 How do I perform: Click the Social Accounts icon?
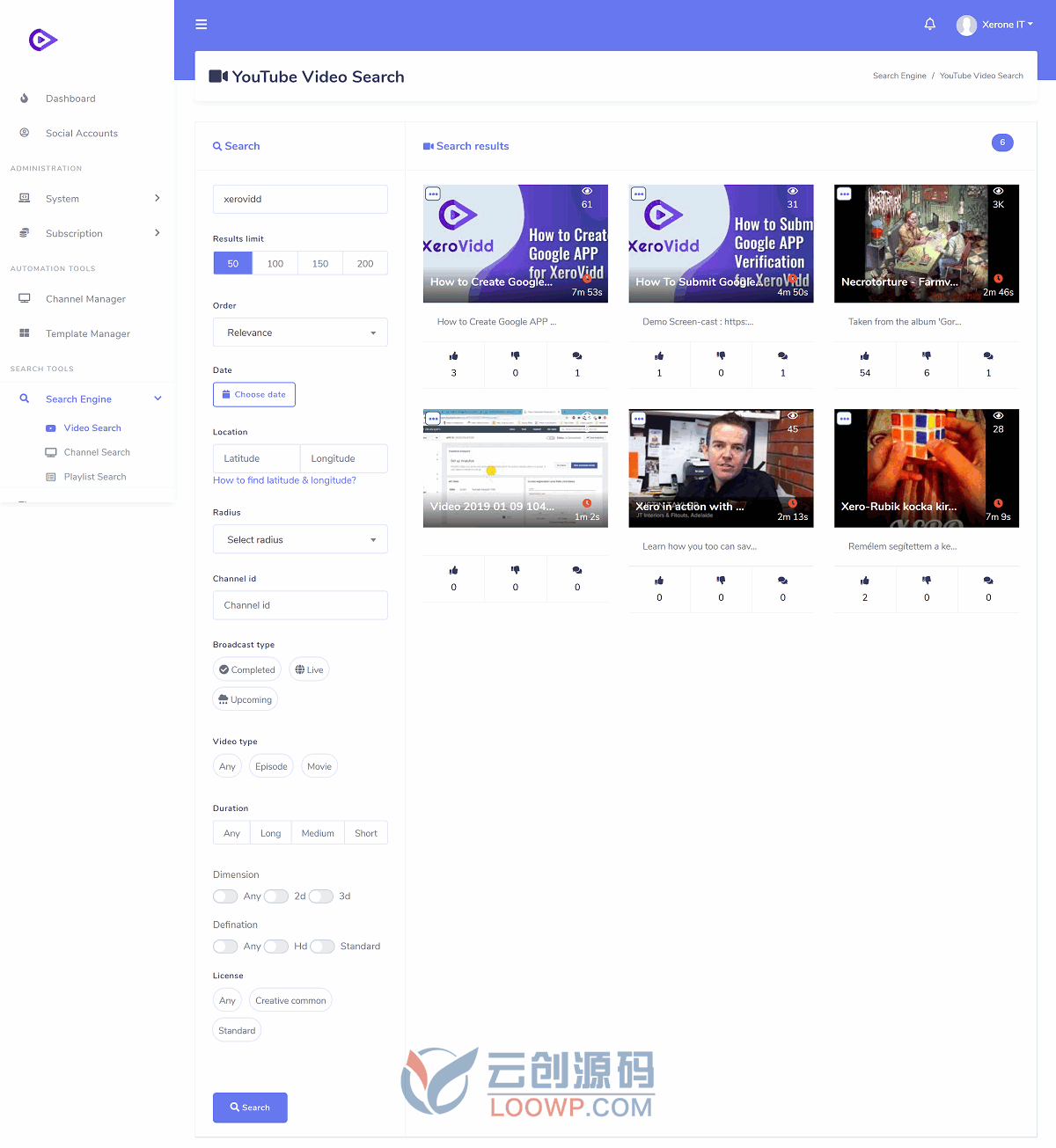(25, 133)
